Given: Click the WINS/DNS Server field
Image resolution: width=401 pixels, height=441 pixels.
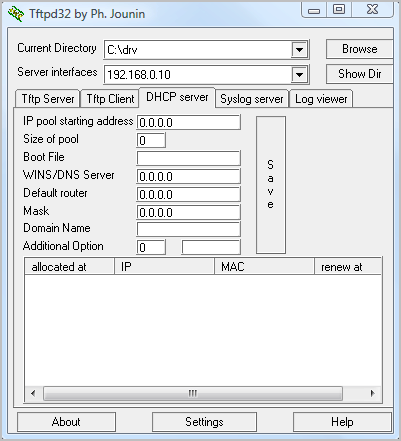Looking at the screenshot, I should 188,176.
